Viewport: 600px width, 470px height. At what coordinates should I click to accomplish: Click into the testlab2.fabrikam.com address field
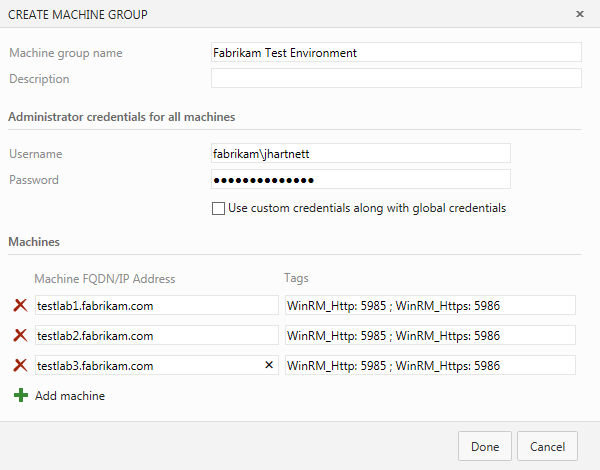155,336
